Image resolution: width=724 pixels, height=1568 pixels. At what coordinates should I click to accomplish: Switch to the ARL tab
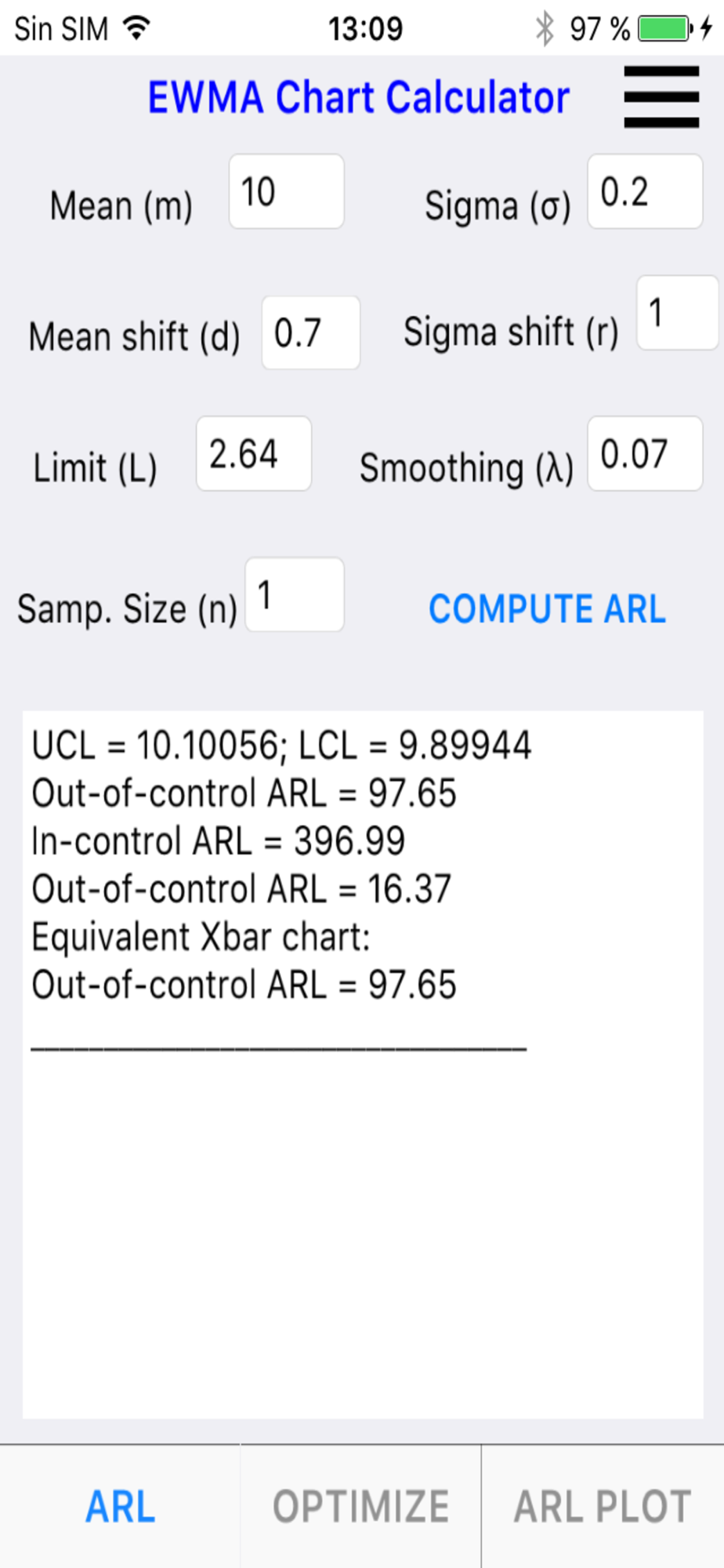[120, 1506]
